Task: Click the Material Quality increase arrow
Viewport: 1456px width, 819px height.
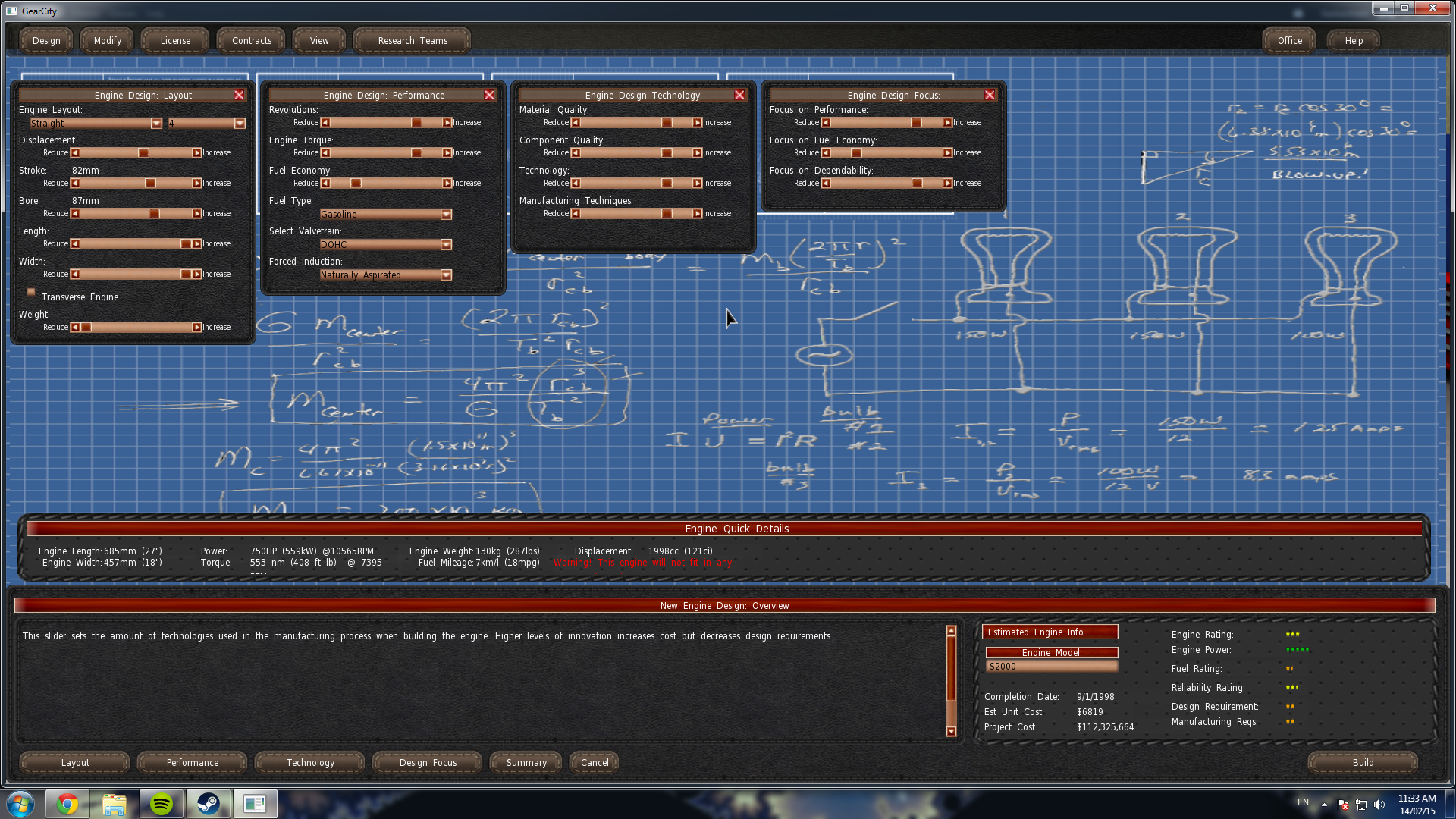Action: (x=697, y=123)
